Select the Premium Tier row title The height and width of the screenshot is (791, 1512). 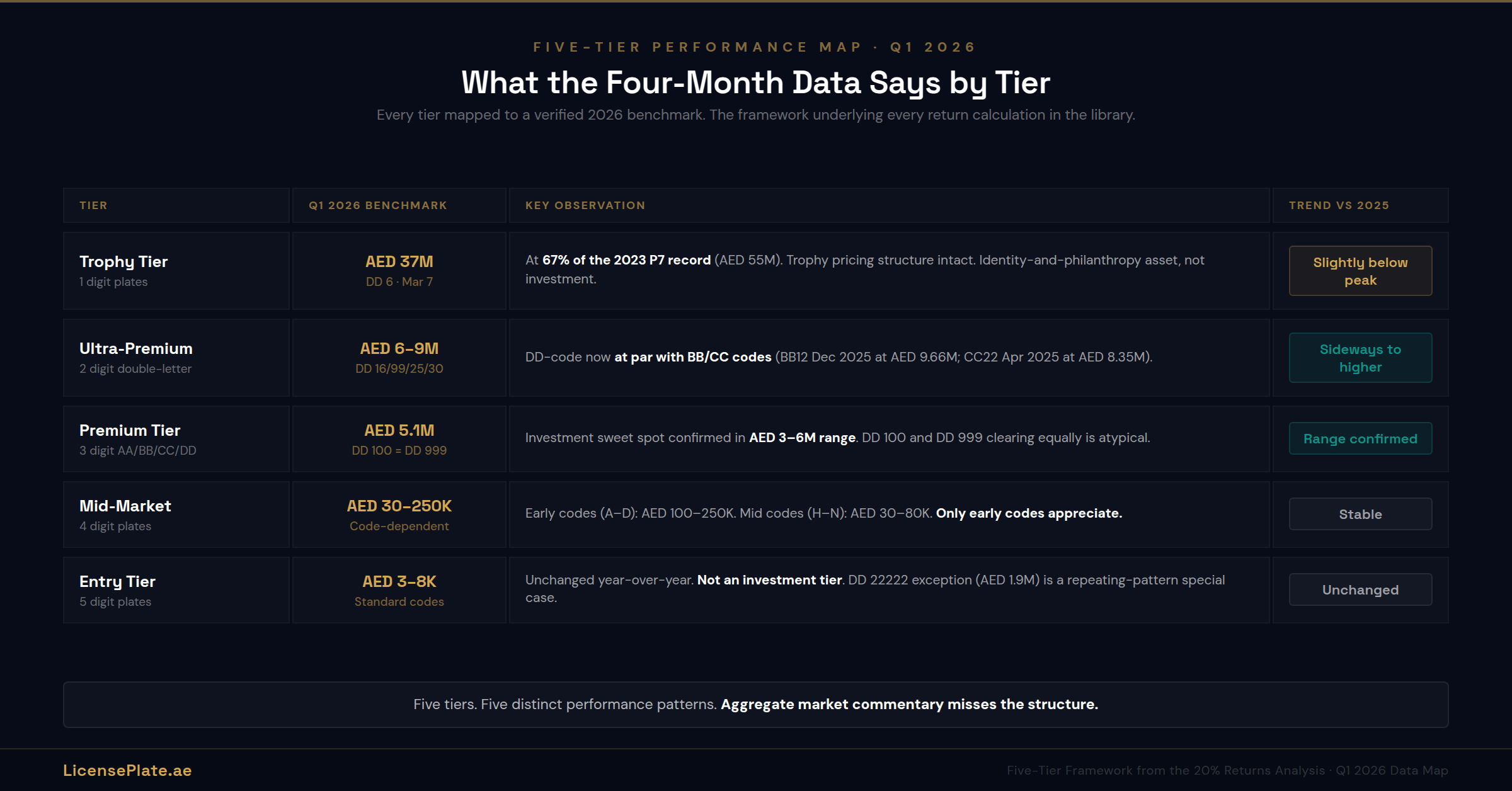(x=130, y=430)
